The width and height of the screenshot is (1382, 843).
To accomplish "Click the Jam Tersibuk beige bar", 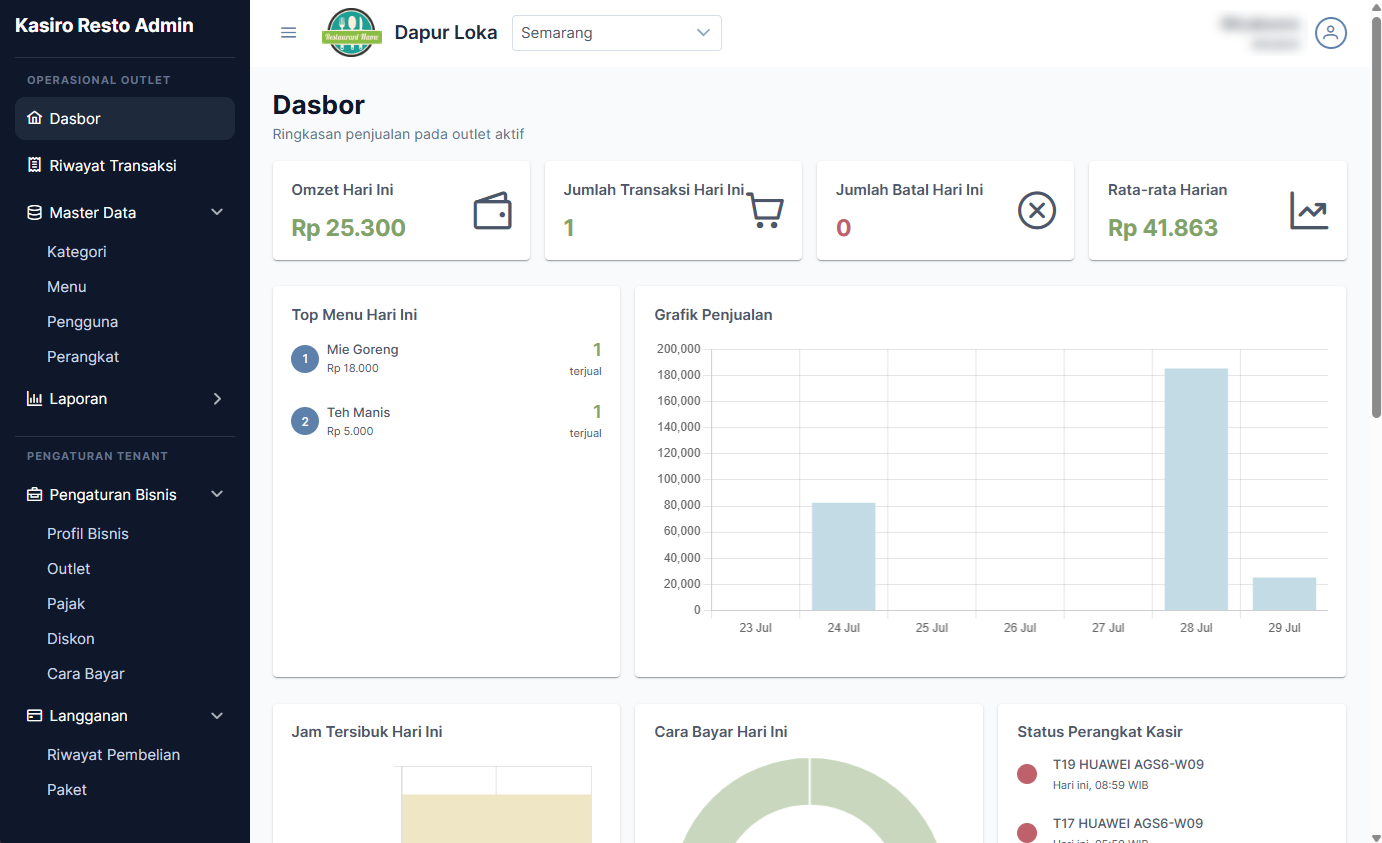I will (497, 818).
